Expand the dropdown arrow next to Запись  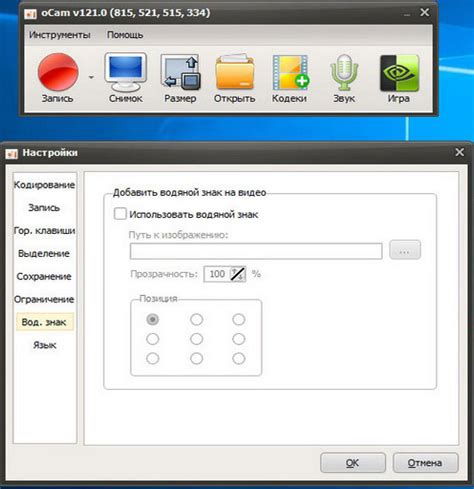(91, 77)
